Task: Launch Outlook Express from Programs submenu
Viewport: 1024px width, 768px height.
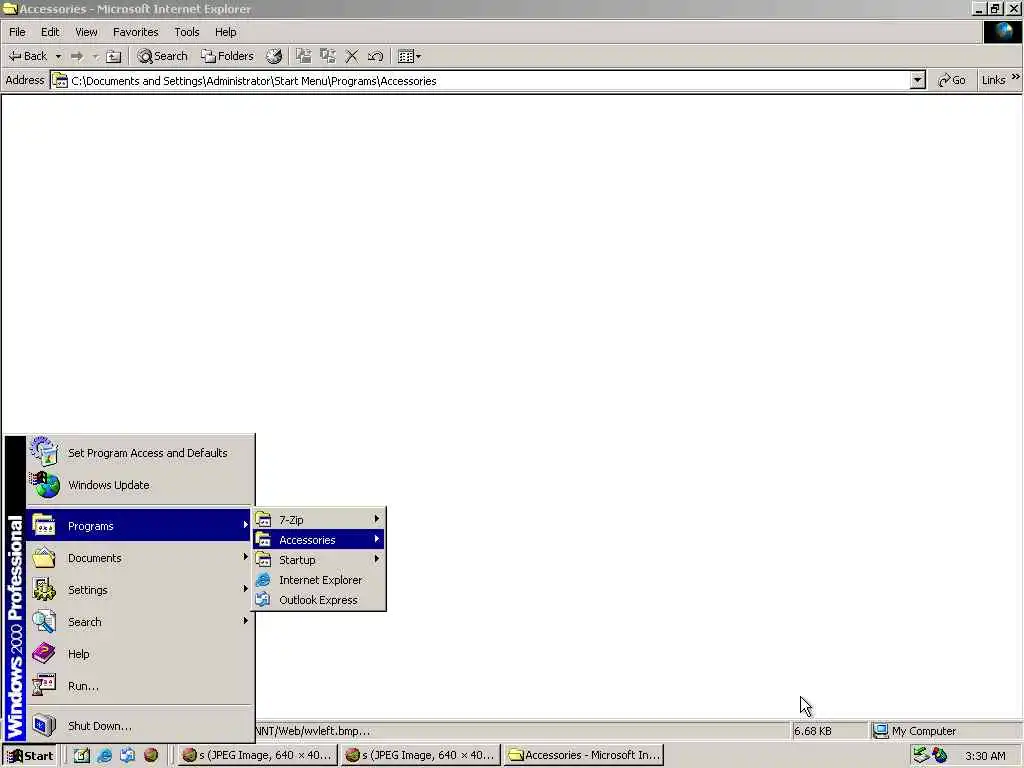Action: [x=319, y=600]
